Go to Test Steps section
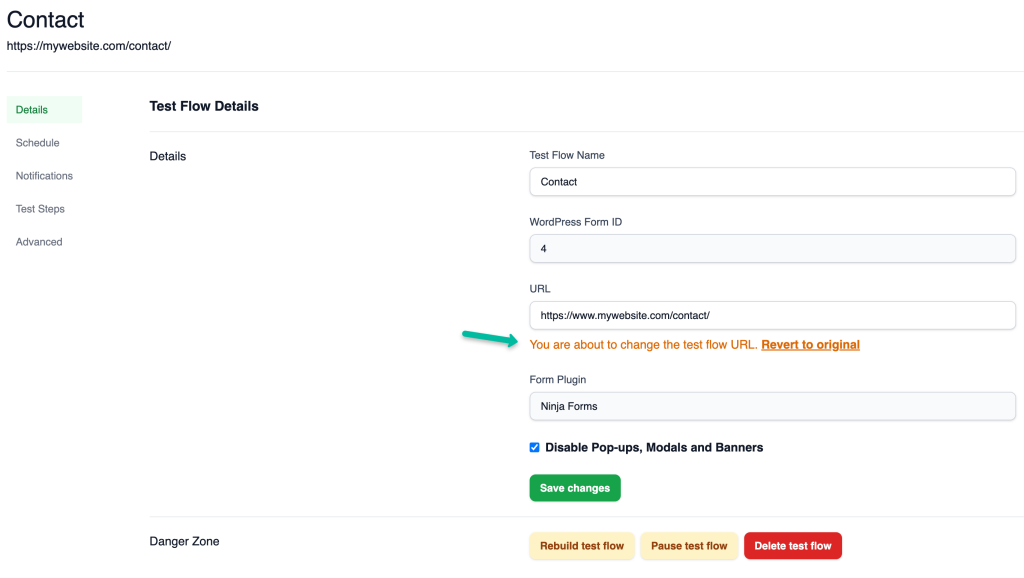This screenshot has width=1024, height=578. [40, 209]
